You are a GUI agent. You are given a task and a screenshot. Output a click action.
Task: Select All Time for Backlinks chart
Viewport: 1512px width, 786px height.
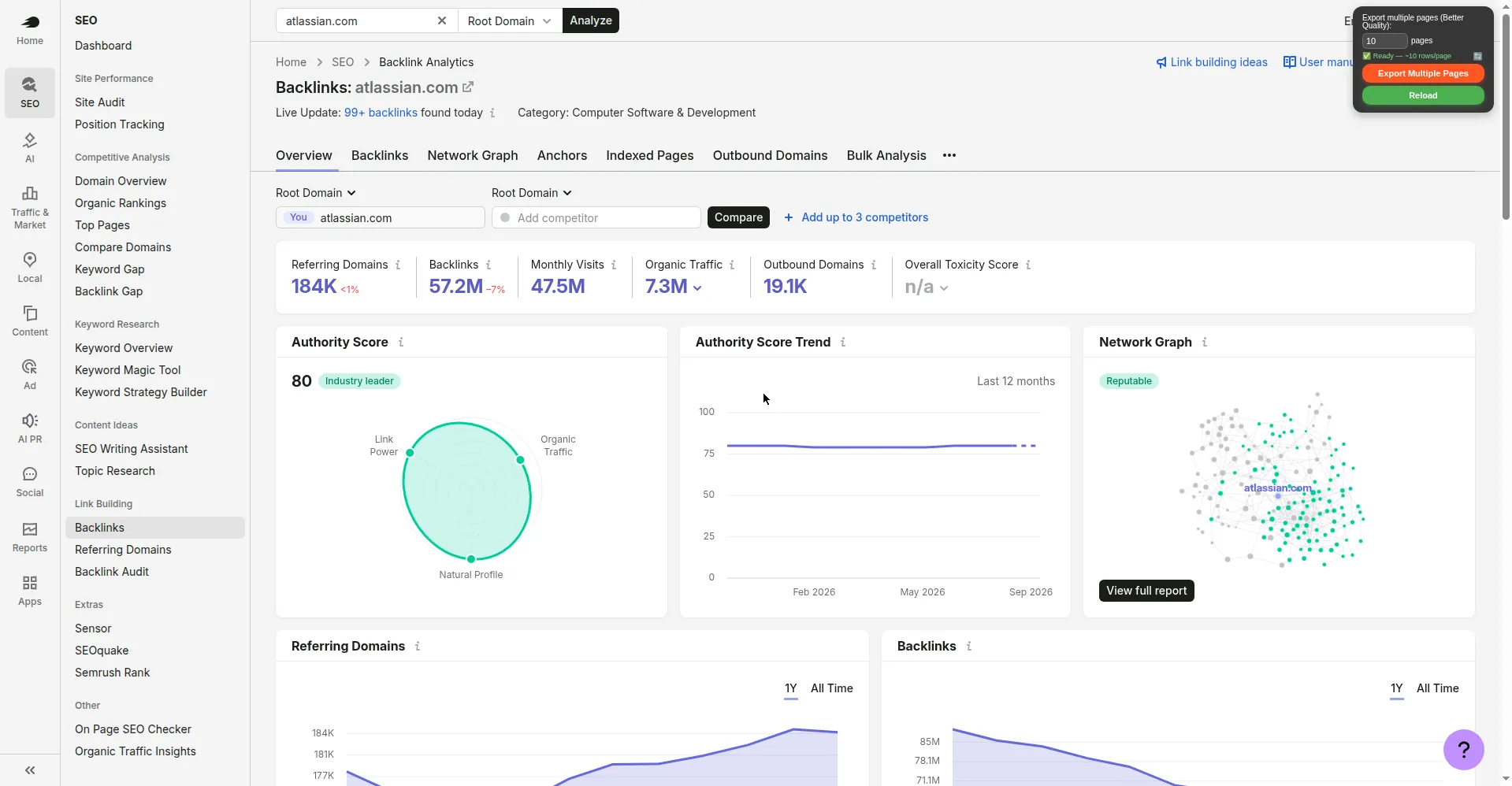tap(1438, 688)
